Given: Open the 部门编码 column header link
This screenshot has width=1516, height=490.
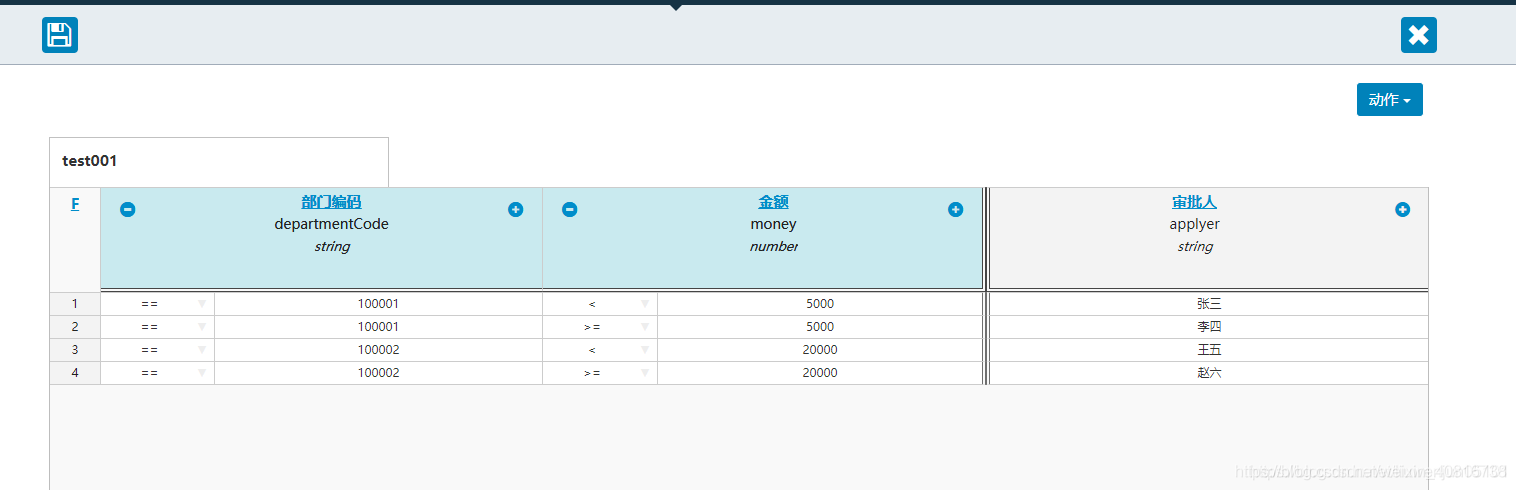Looking at the screenshot, I should point(331,202).
